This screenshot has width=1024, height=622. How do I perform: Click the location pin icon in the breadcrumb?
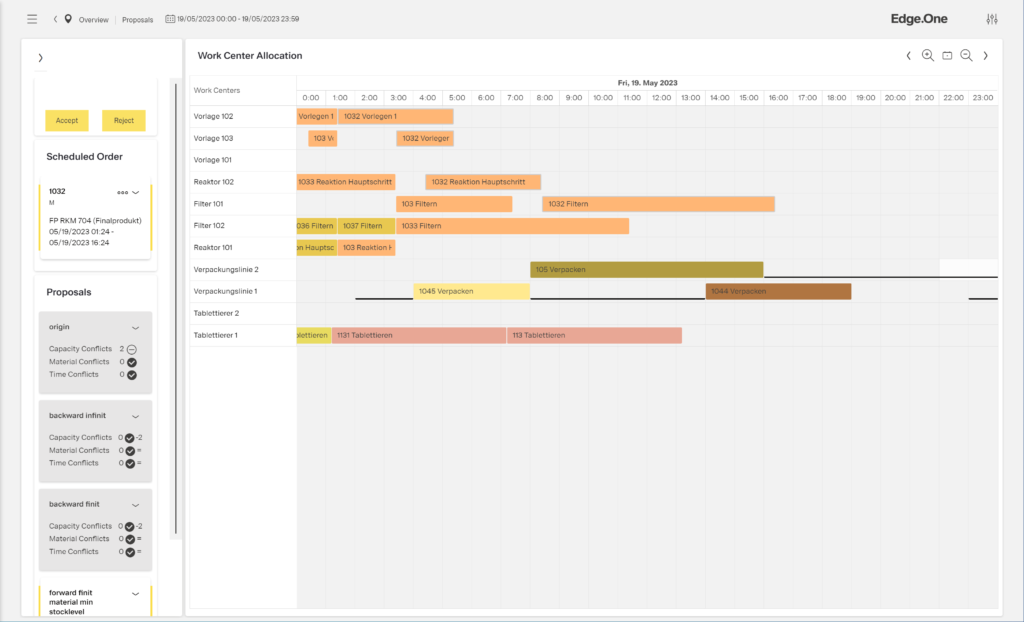coord(66,18)
